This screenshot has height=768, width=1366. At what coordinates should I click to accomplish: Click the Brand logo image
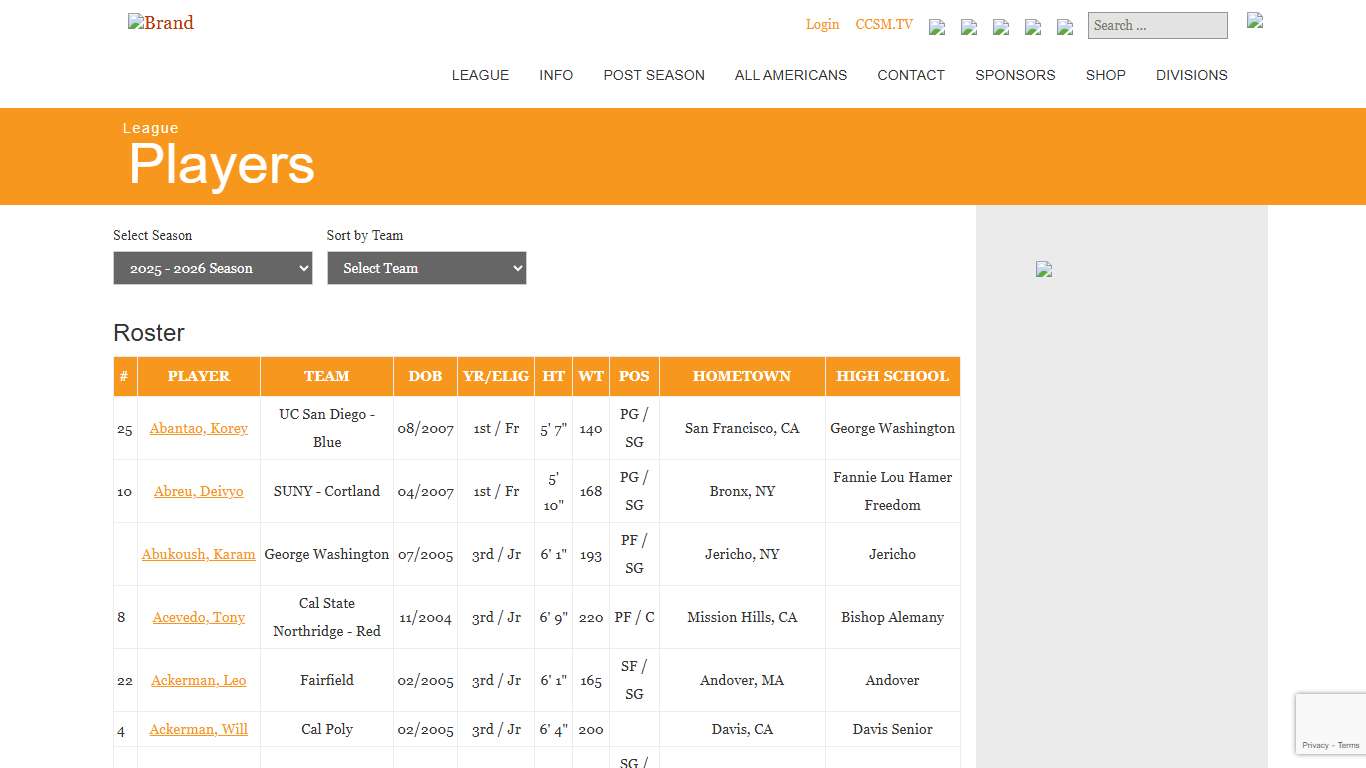tap(160, 23)
